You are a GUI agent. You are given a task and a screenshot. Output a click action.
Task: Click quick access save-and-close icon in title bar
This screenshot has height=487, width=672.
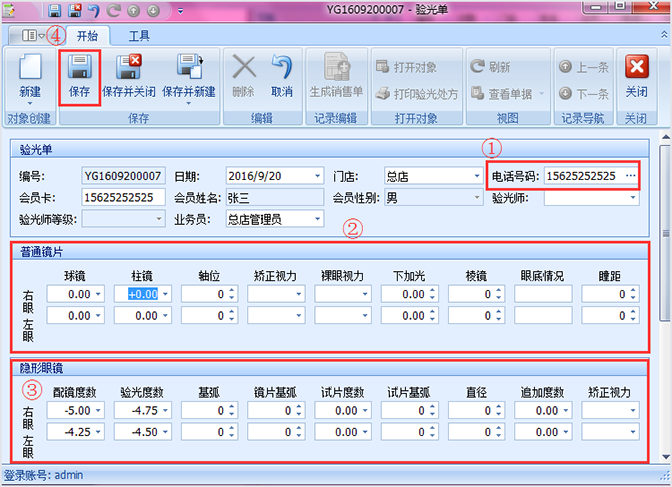pyautogui.click(x=75, y=10)
